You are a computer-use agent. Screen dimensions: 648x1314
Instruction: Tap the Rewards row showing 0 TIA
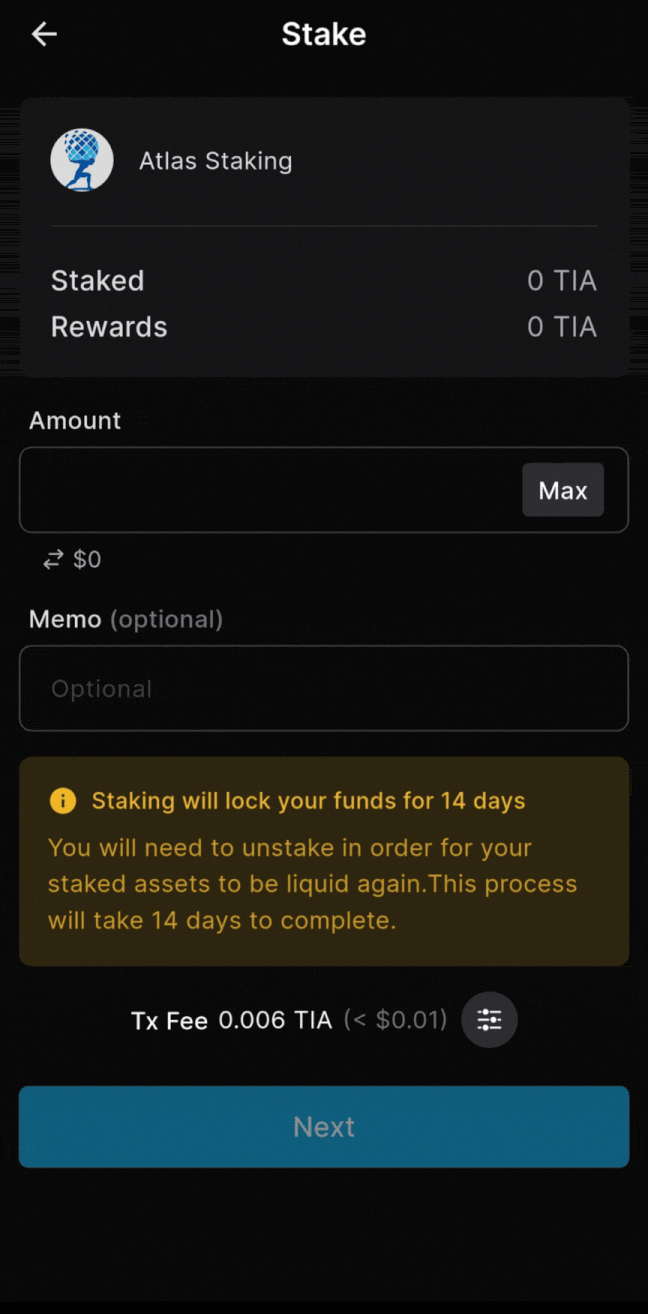[x=324, y=327]
